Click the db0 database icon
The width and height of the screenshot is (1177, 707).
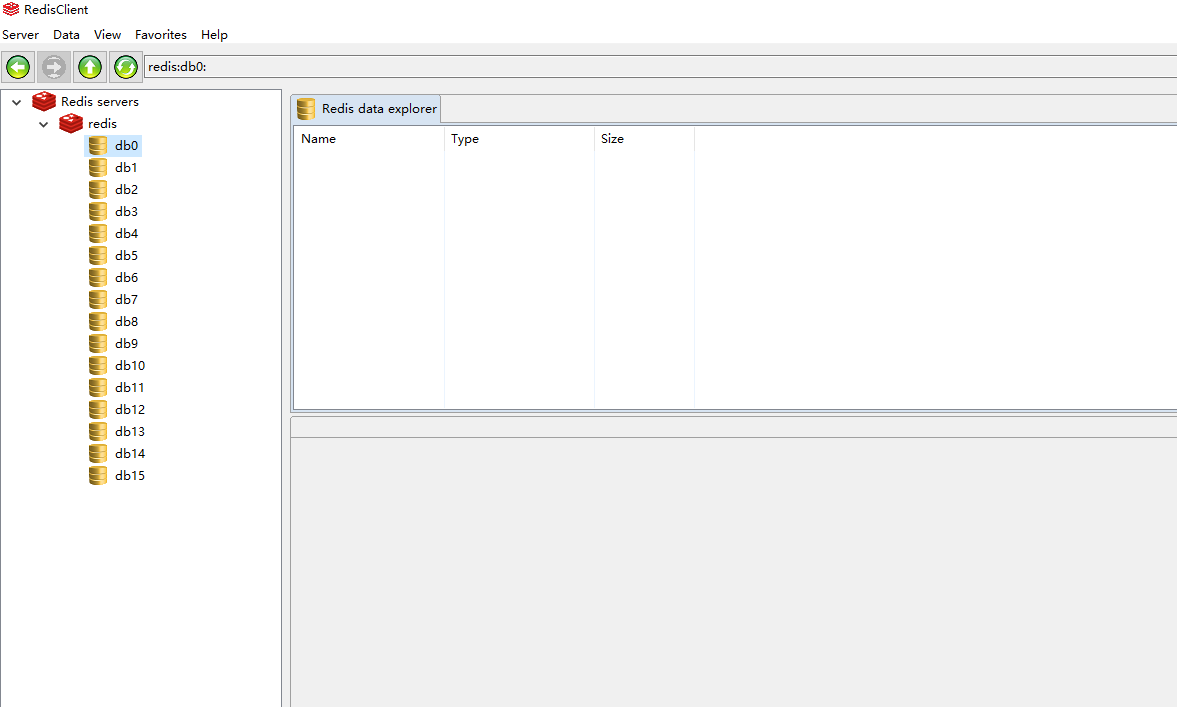pos(98,145)
